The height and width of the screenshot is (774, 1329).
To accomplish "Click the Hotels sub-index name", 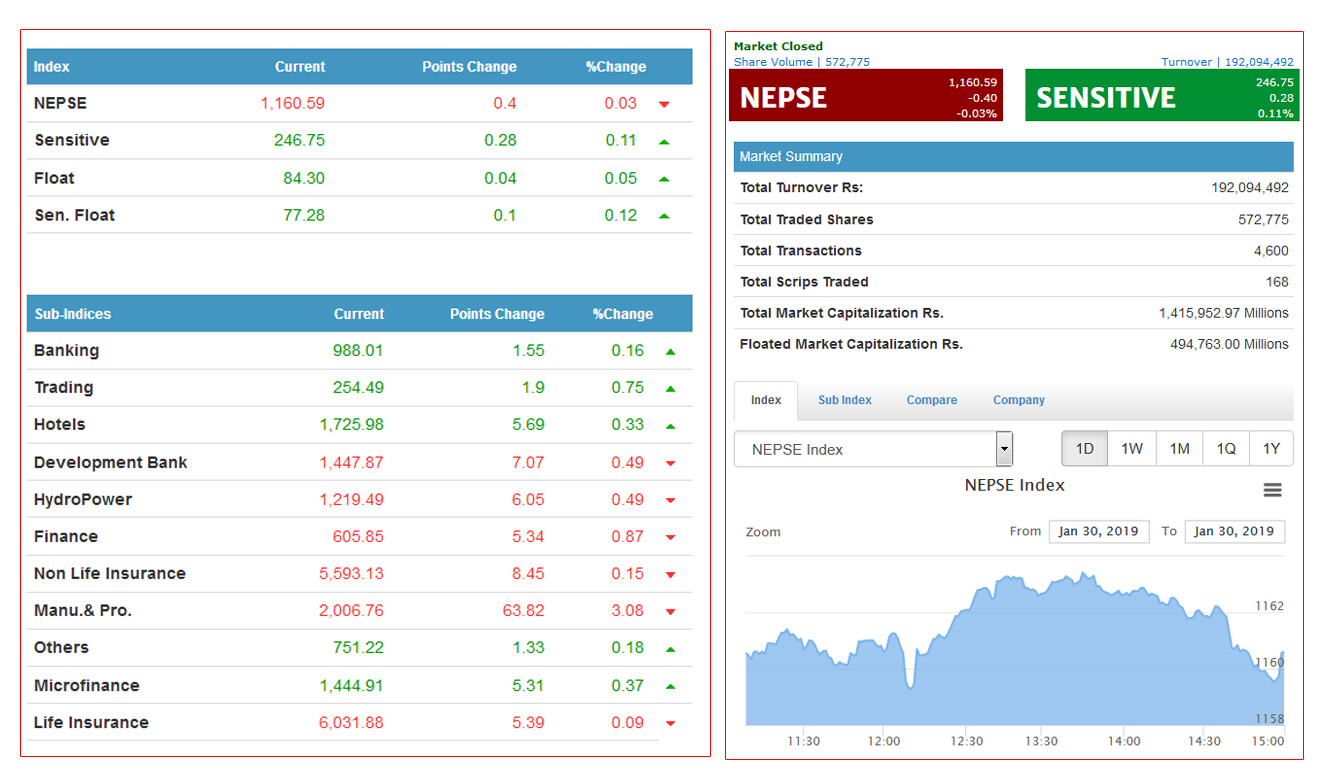I will (59, 424).
